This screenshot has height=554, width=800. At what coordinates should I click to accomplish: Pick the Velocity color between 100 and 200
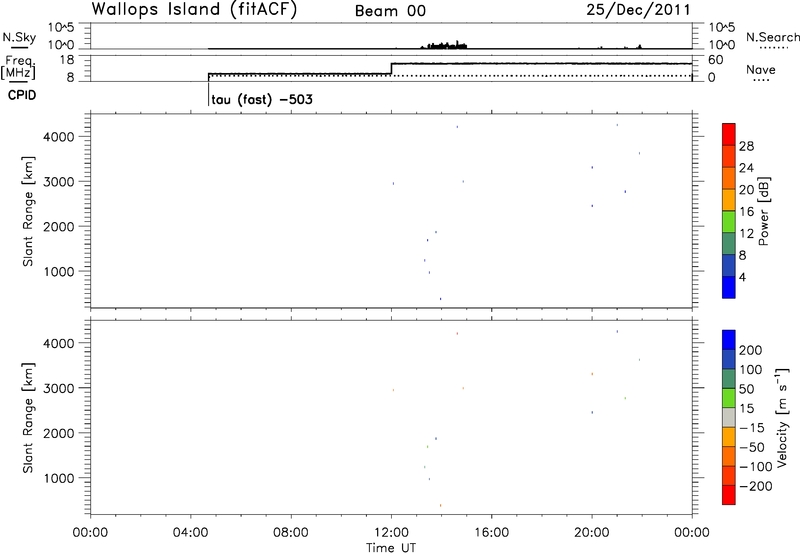pos(729,359)
